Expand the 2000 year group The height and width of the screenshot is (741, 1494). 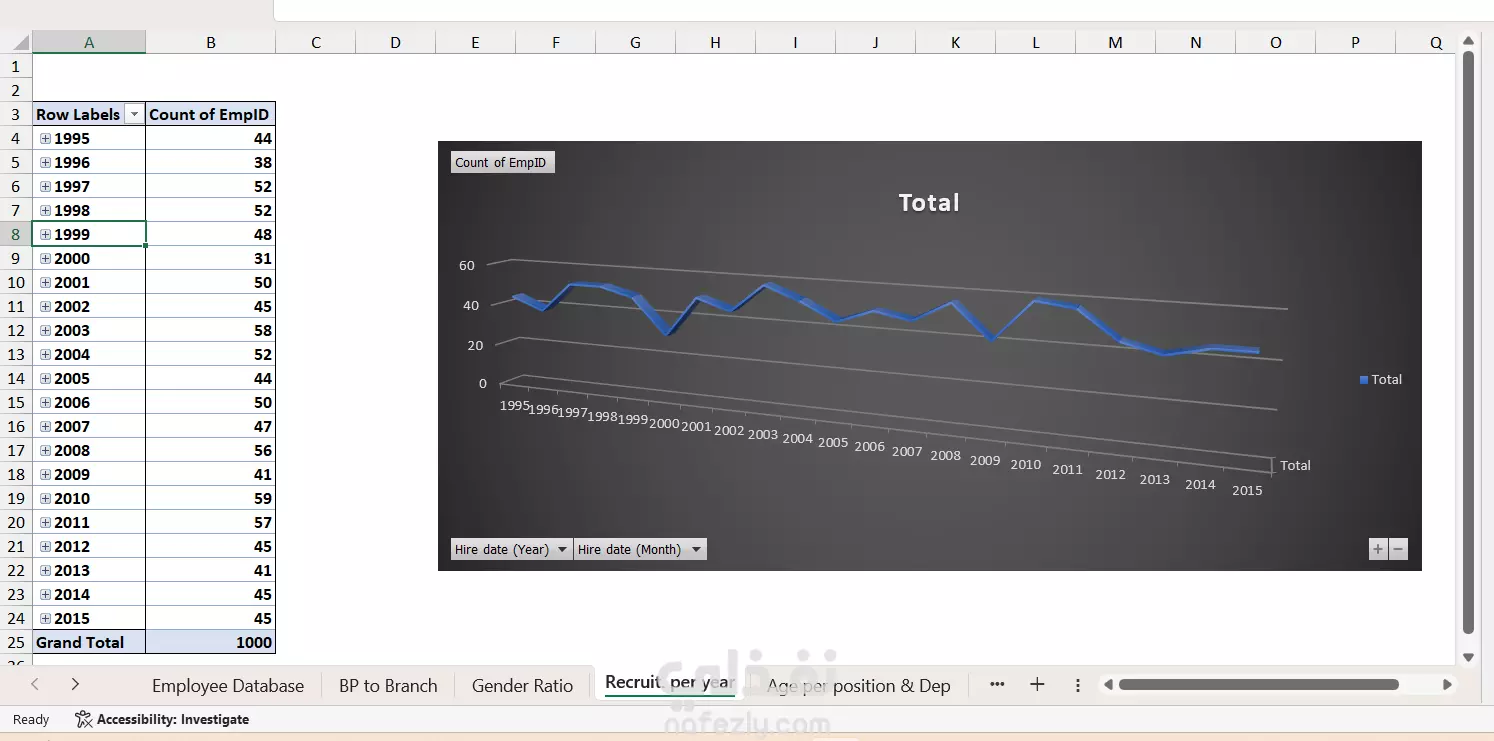point(45,258)
